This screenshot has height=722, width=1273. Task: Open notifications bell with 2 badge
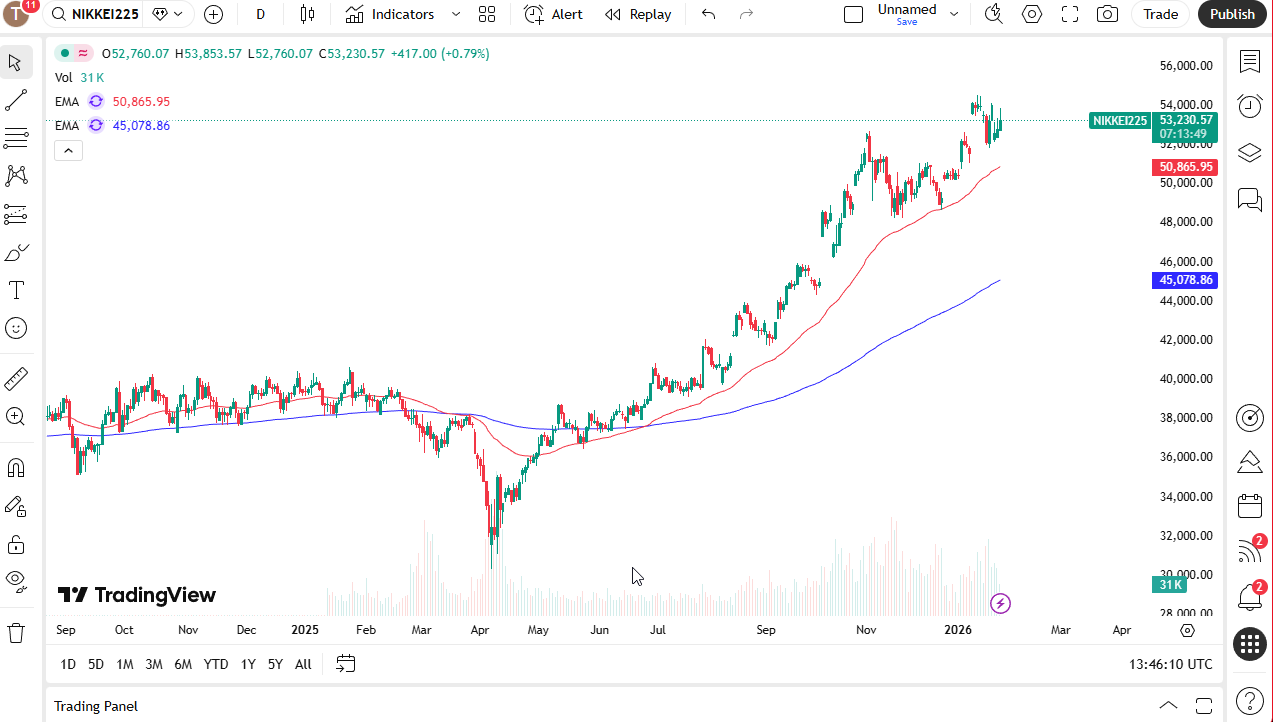[x=1249, y=597]
